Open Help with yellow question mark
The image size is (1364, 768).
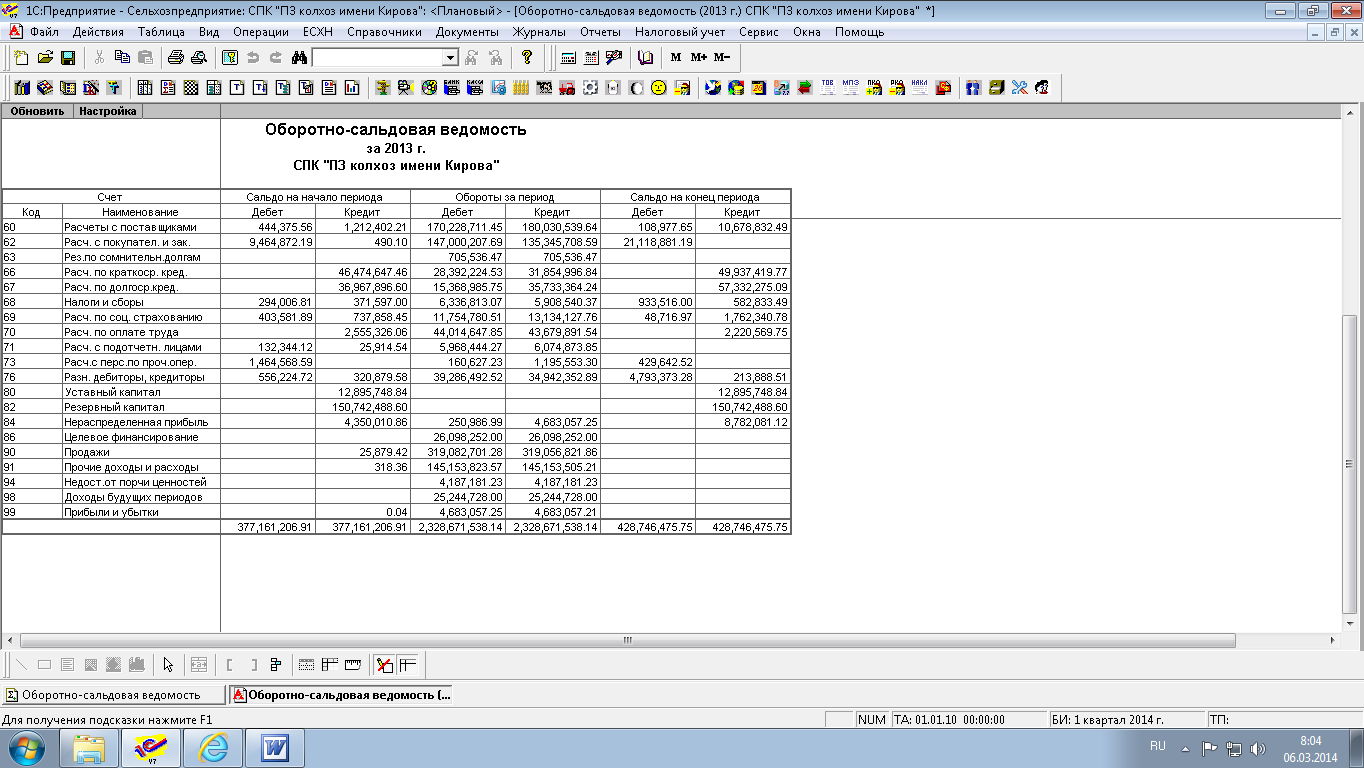(527, 58)
